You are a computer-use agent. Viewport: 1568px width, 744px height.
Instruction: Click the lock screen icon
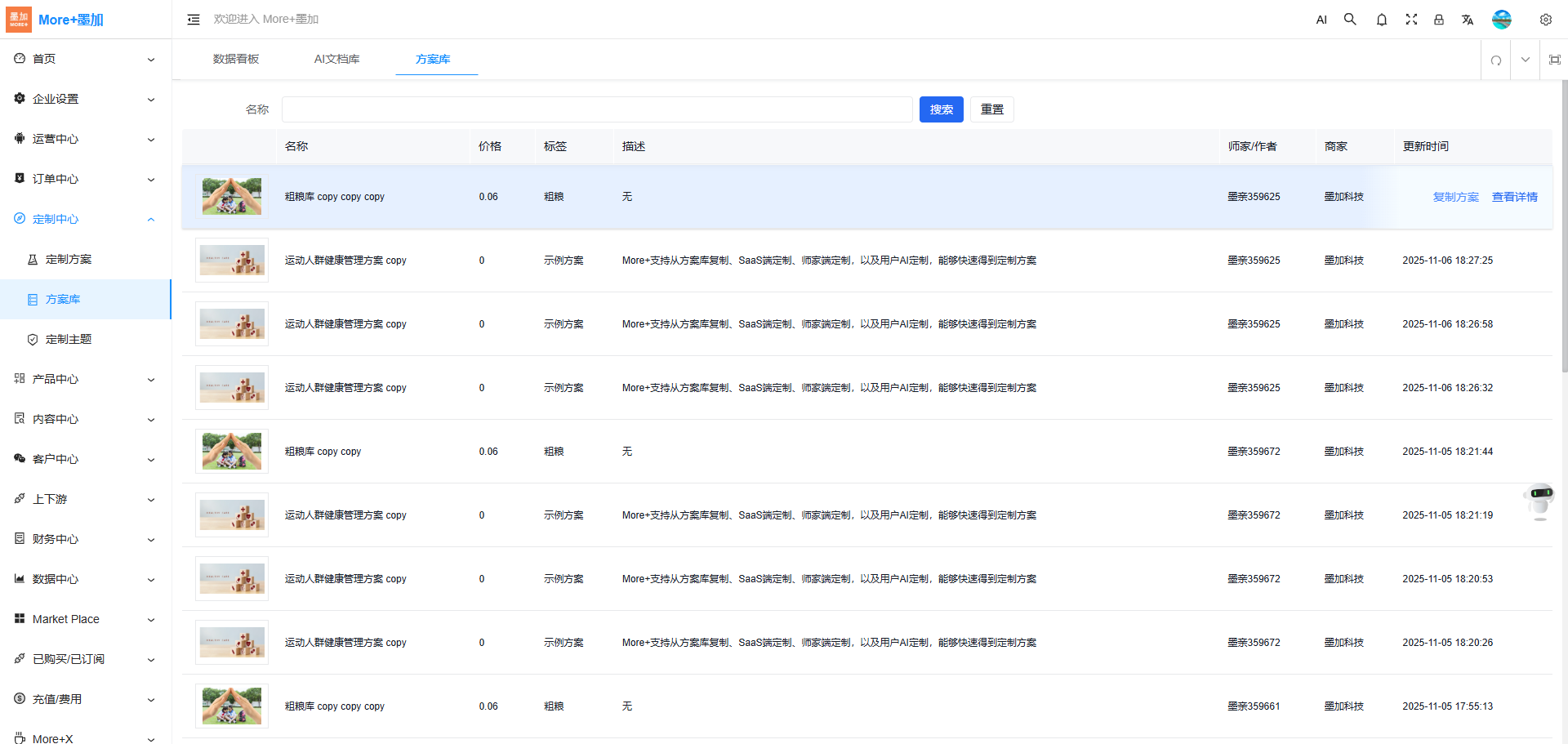coord(1439,20)
